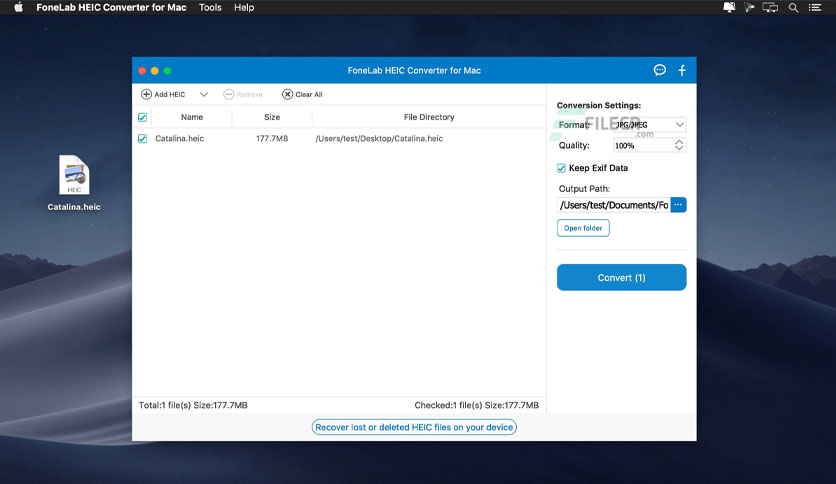Image resolution: width=836 pixels, height=484 pixels.
Task: Open the Help menu
Action: [x=244, y=7]
